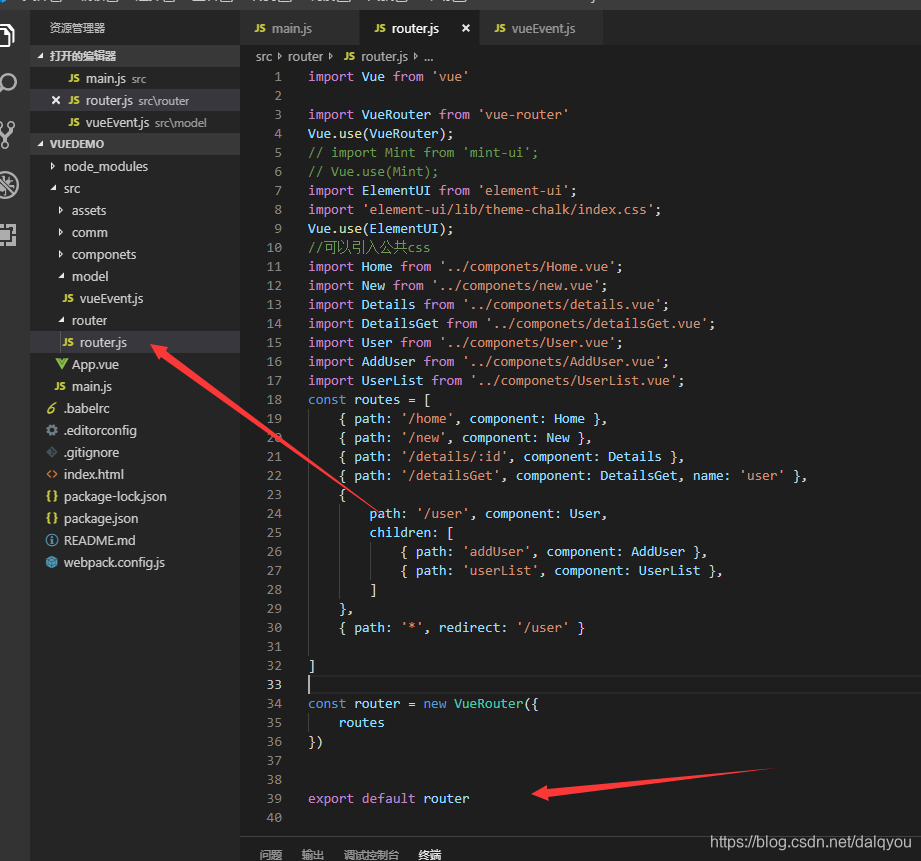Screen dimensions: 921x861
Task: Close the router.js editor tab
Action: [x=466, y=28]
